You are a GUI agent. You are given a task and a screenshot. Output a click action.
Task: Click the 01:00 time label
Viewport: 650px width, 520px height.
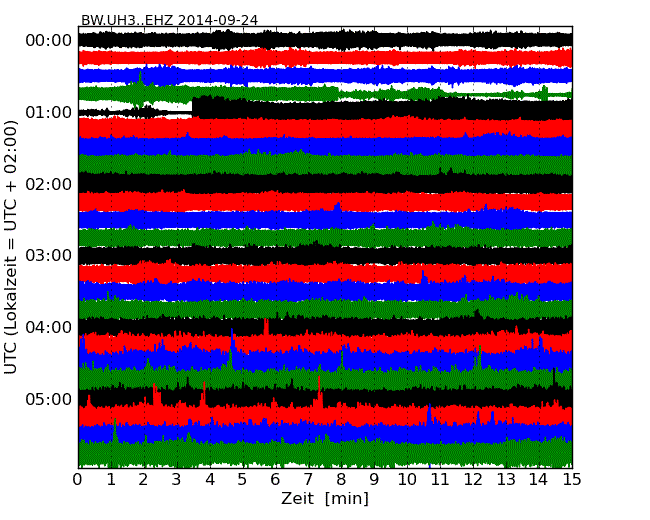click(49, 112)
